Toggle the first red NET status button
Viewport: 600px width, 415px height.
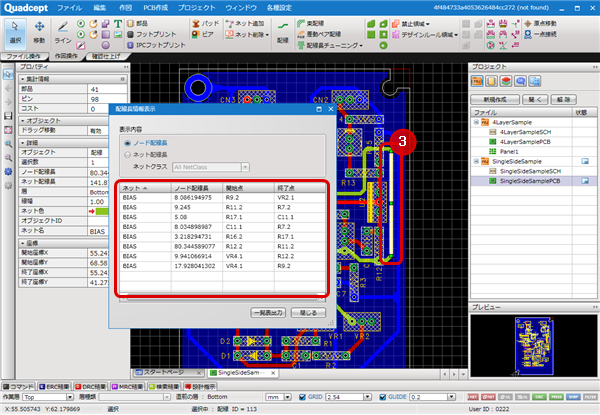pos(473,397)
